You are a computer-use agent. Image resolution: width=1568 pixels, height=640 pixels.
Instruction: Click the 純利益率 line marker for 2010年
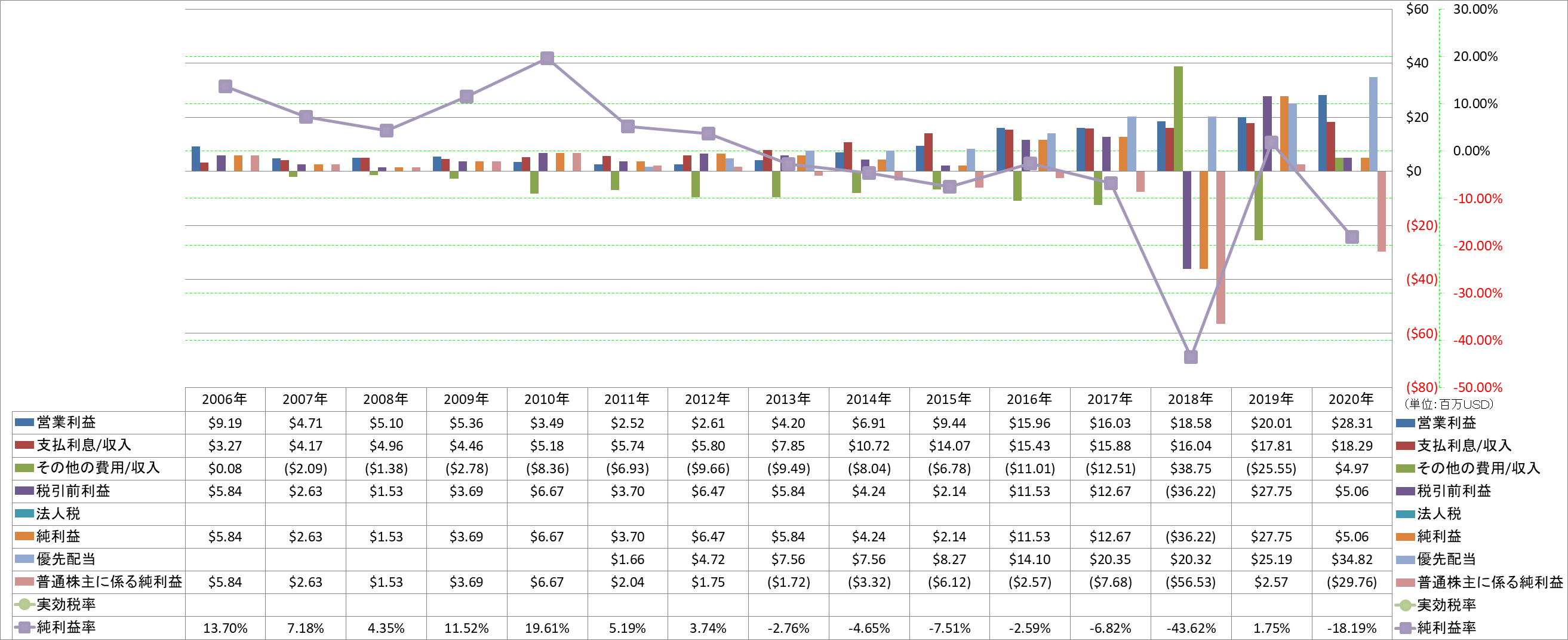pos(547,58)
